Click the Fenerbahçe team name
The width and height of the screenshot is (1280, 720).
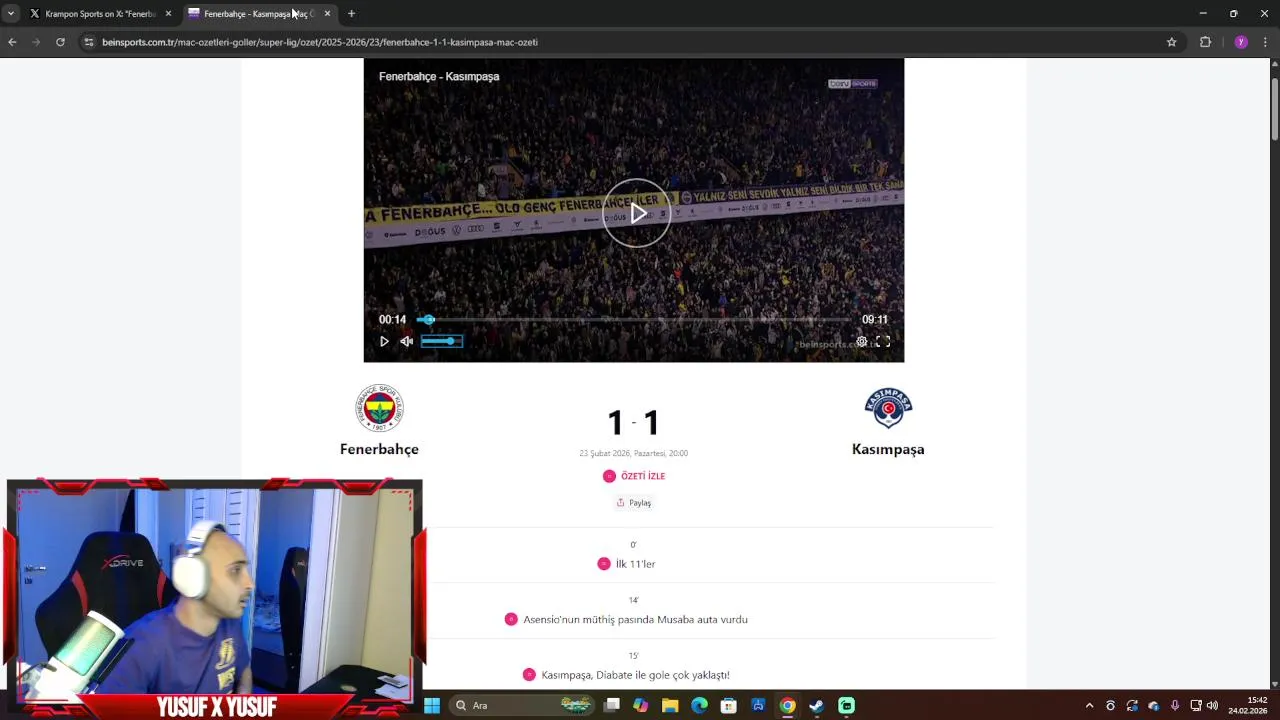[x=379, y=449]
